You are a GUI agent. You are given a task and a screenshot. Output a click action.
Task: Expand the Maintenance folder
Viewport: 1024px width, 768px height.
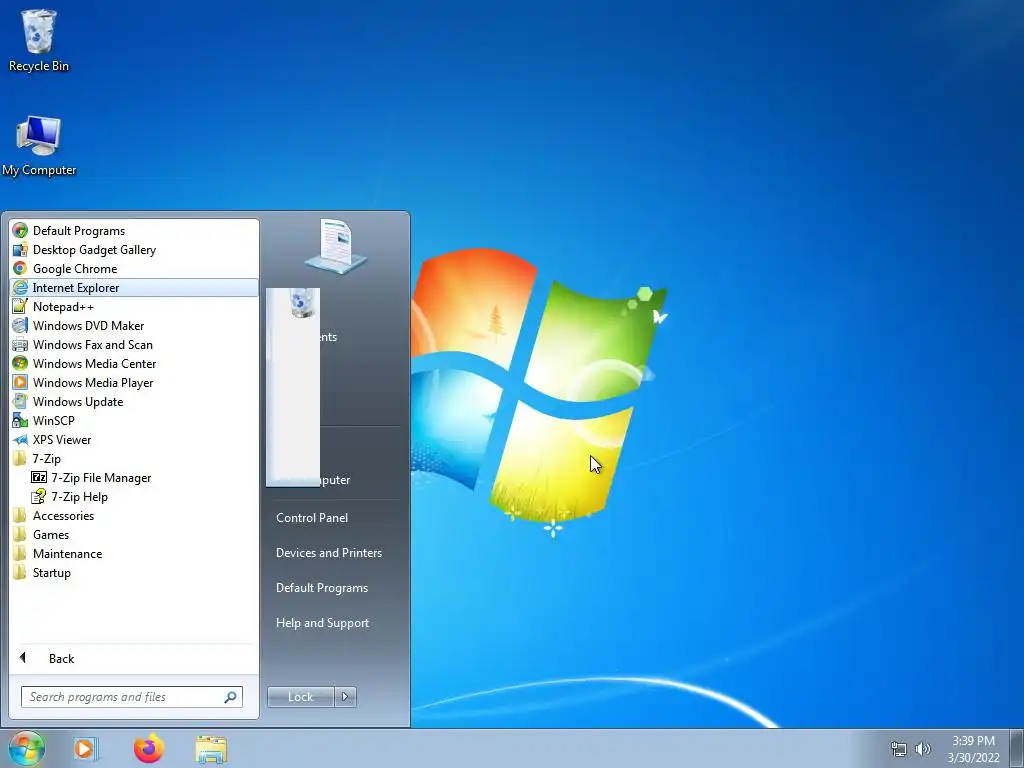pos(67,553)
